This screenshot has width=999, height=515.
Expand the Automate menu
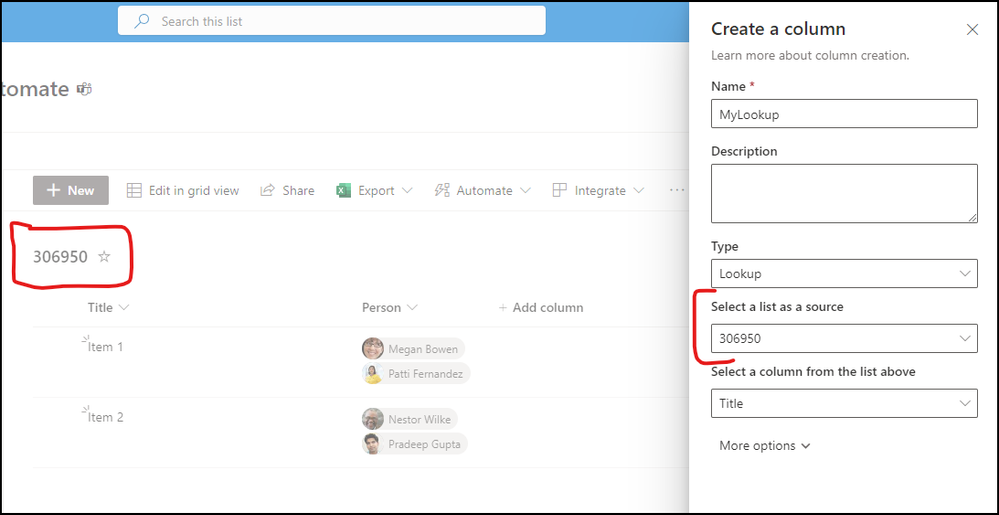pos(482,190)
